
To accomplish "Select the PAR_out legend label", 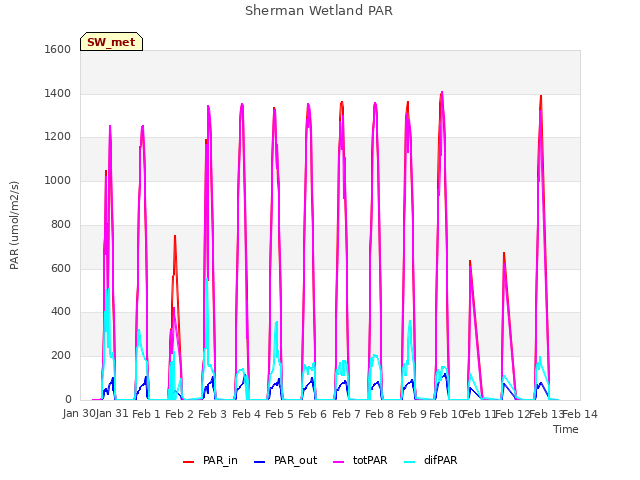I will click(296, 460).
